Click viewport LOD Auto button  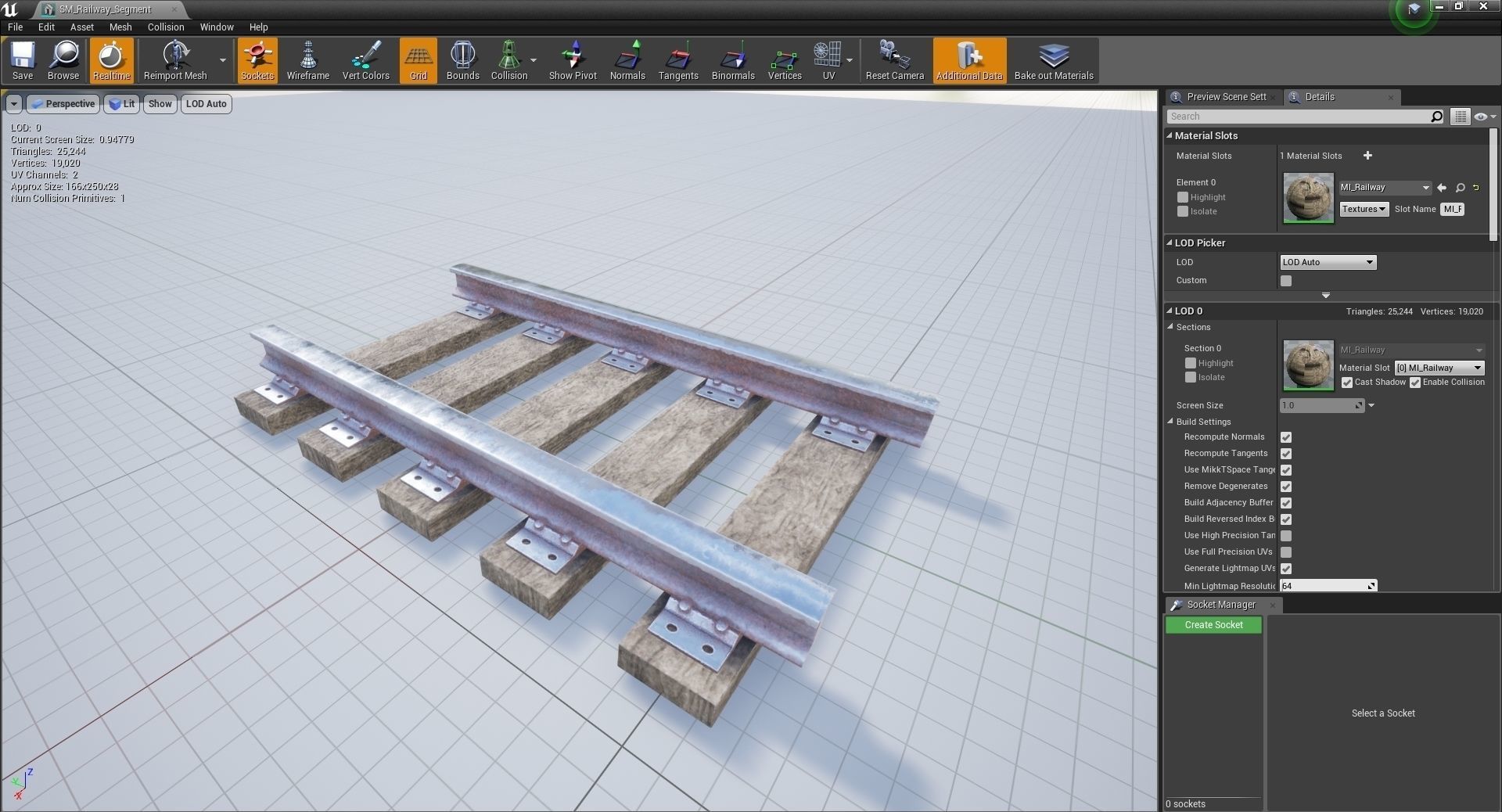click(207, 104)
